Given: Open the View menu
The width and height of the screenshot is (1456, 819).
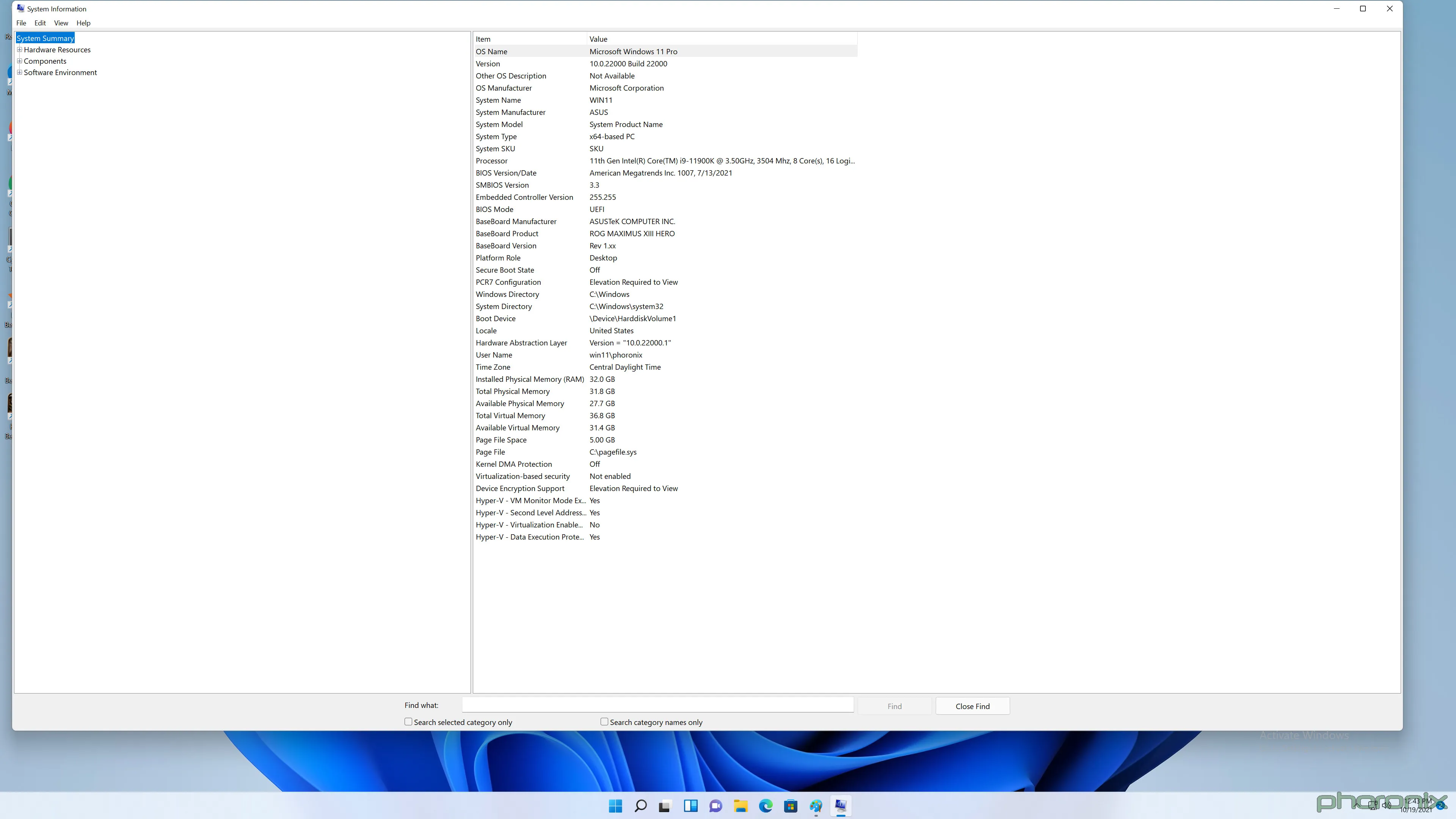Looking at the screenshot, I should pos(61,23).
